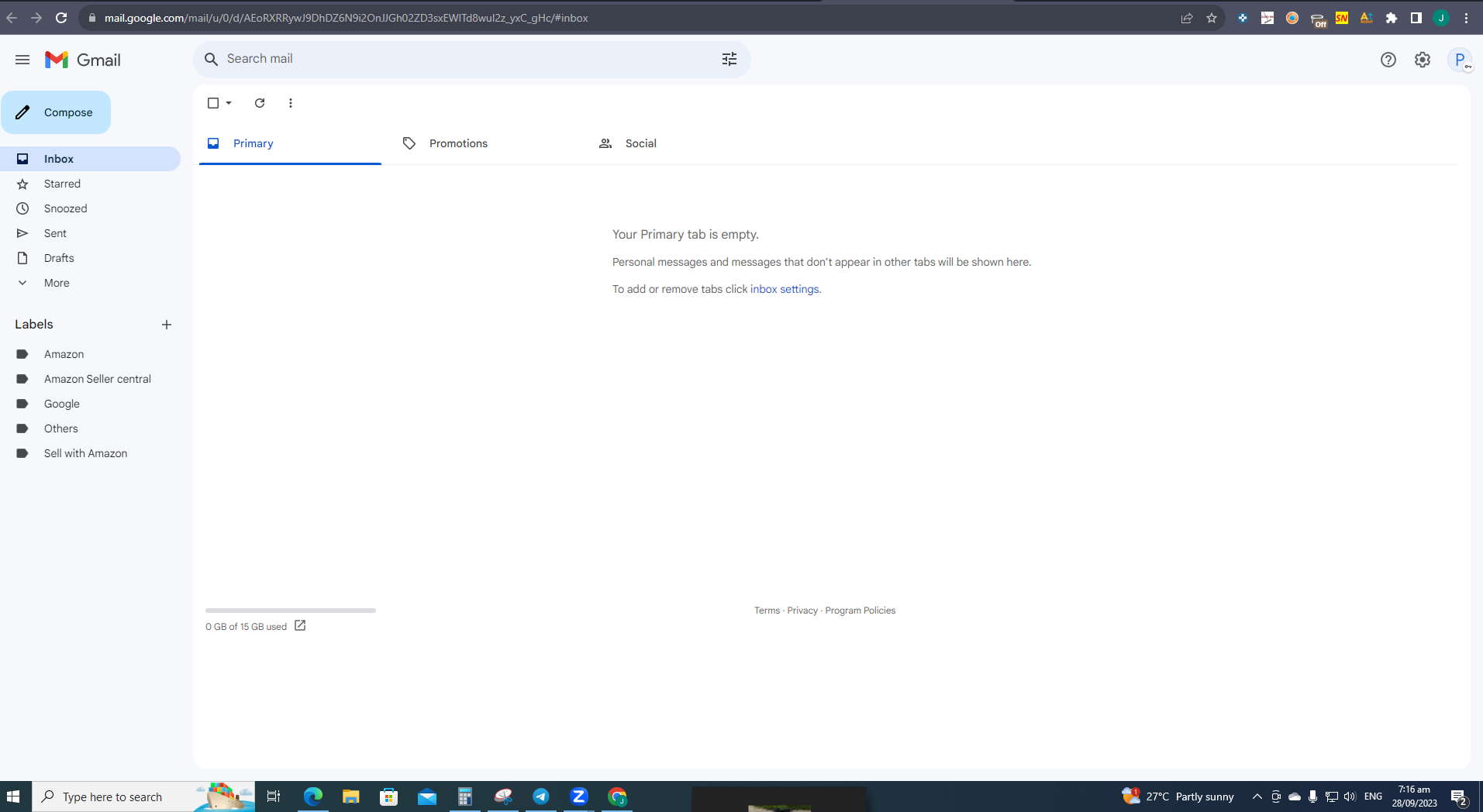The image size is (1483, 812).
Task: Open the volume control in system tray
Action: [1350, 797]
